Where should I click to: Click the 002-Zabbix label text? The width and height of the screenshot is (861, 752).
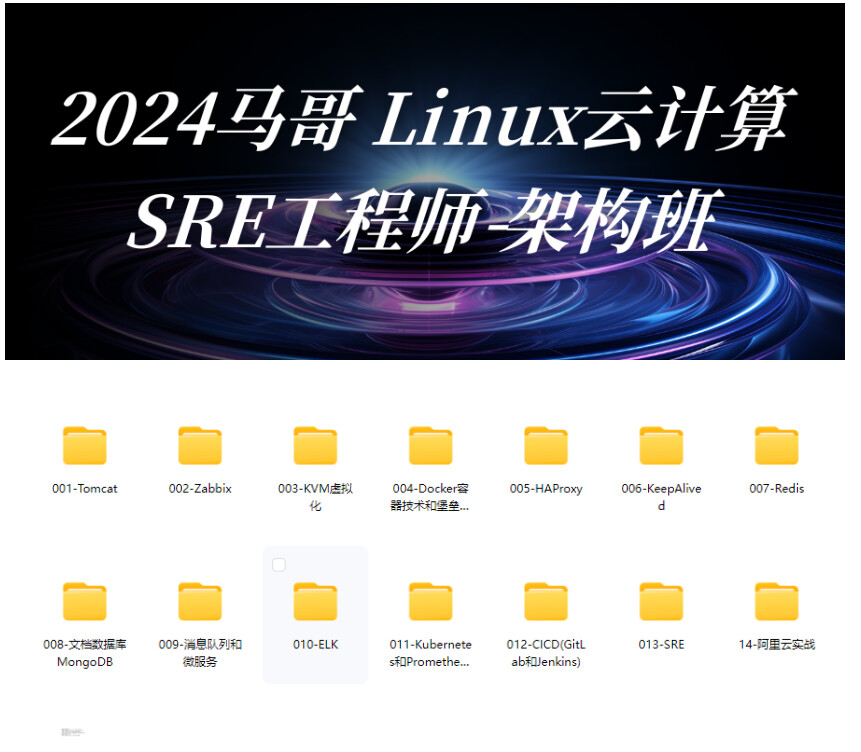pyautogui.click(x=200, y=488)
